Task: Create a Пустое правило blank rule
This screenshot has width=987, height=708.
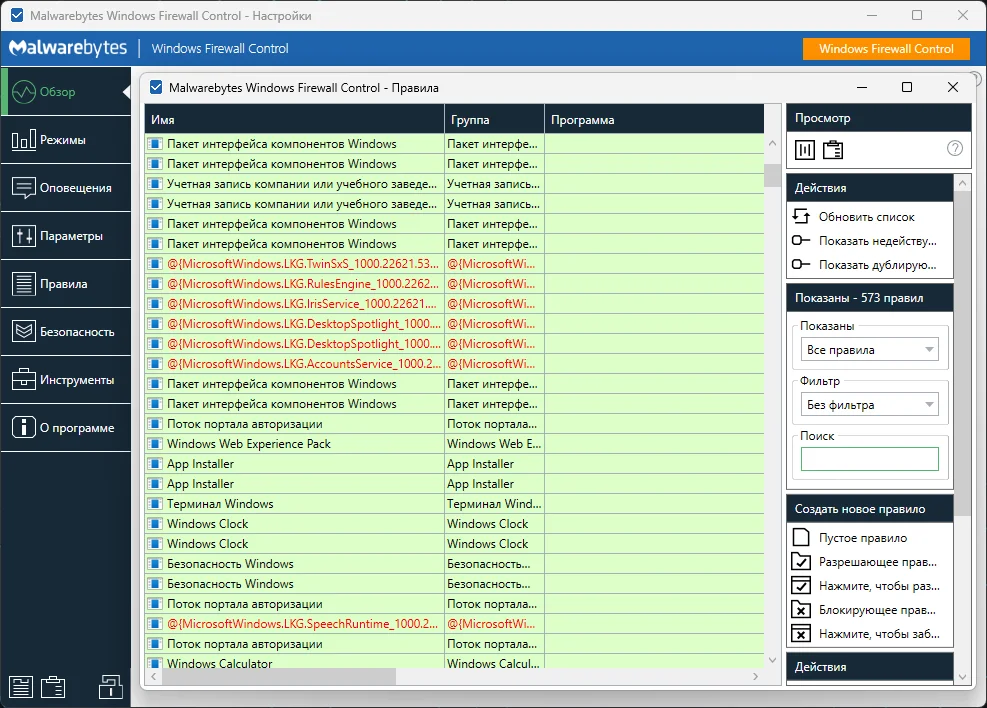Action: tap(862, 538)
